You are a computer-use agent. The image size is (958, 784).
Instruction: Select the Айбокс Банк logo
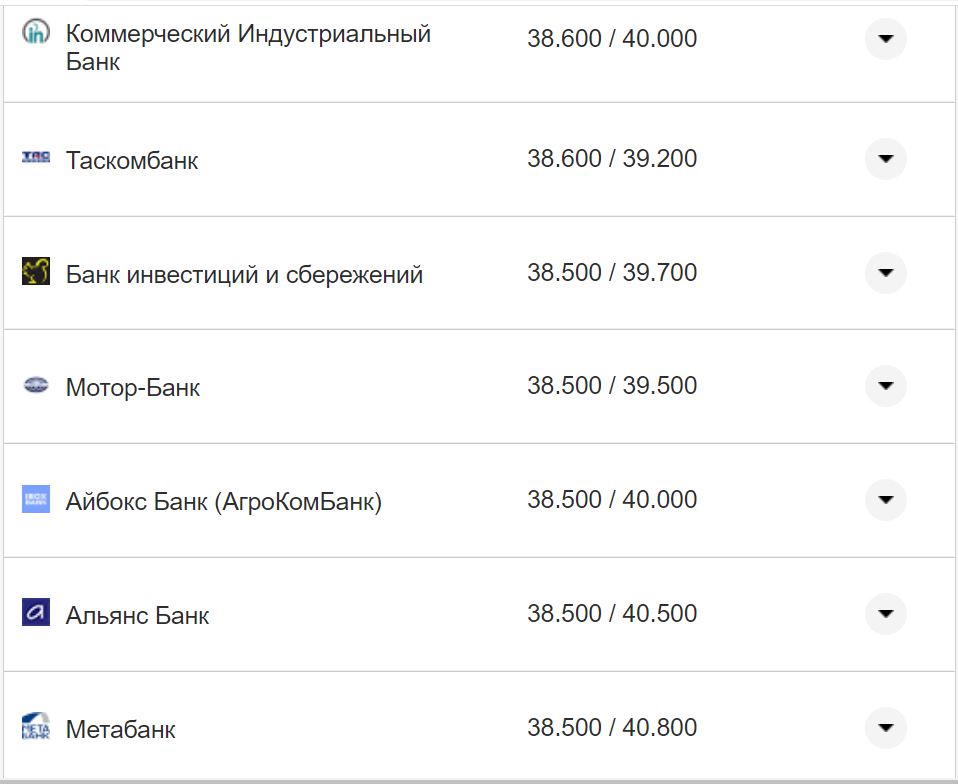tap(36, 500)
